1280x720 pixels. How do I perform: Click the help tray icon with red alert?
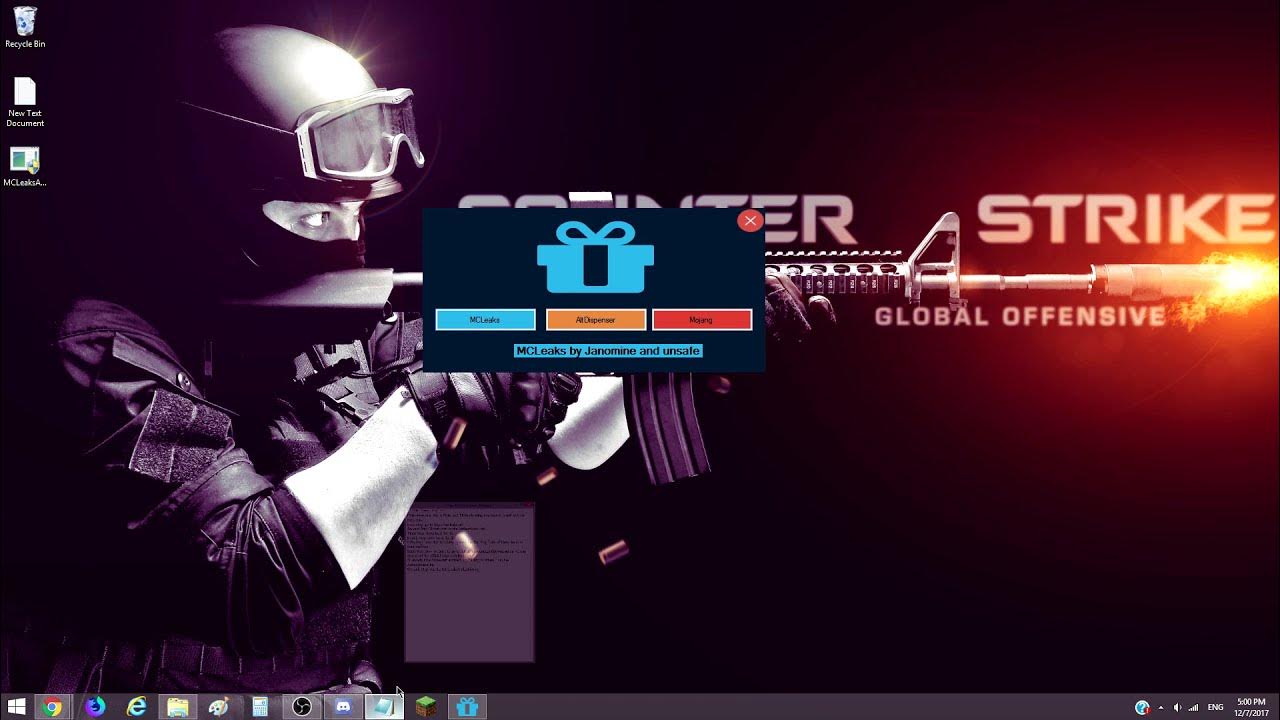click(x=1142, y=707)
